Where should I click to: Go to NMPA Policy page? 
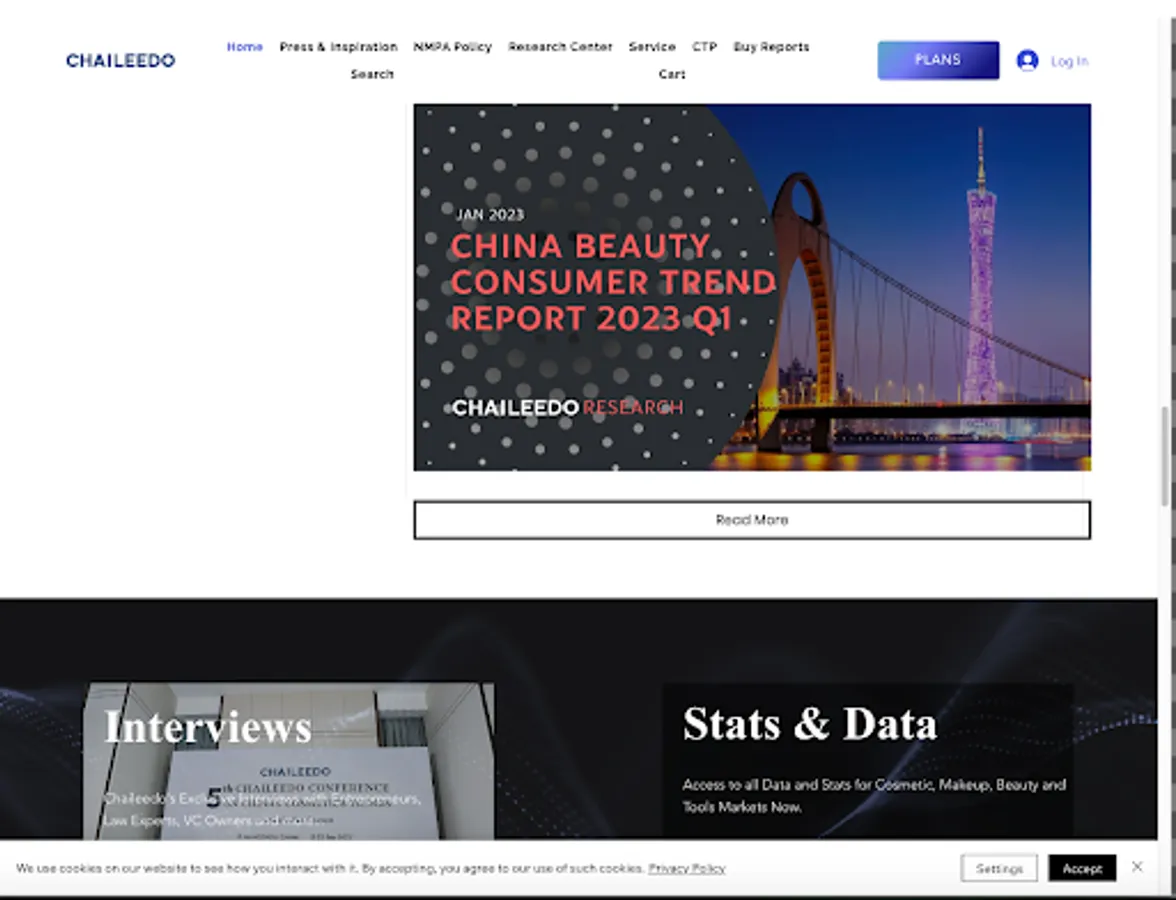452,46
